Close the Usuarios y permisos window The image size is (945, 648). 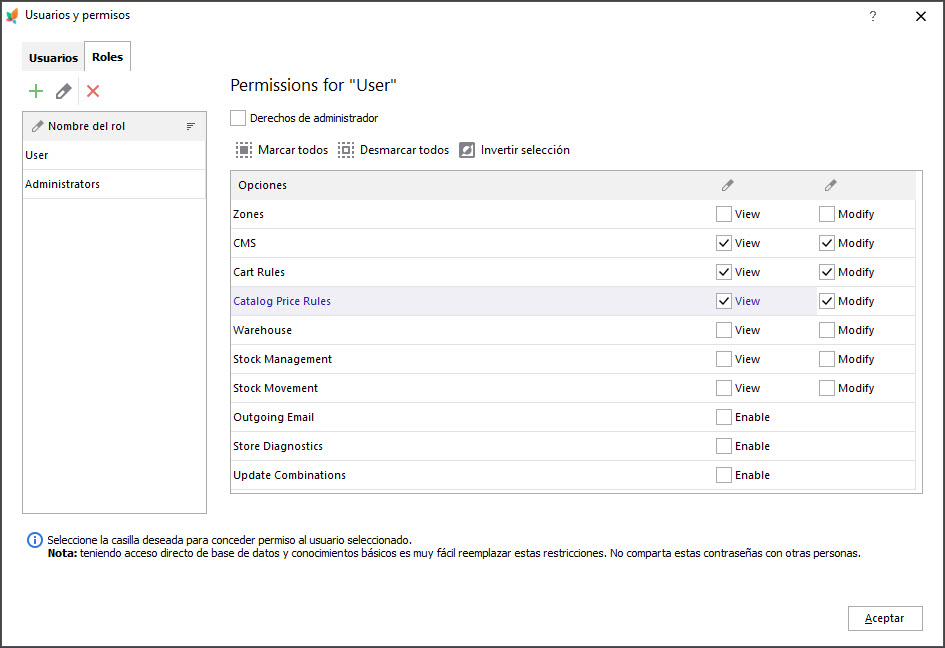pos(921,16)
